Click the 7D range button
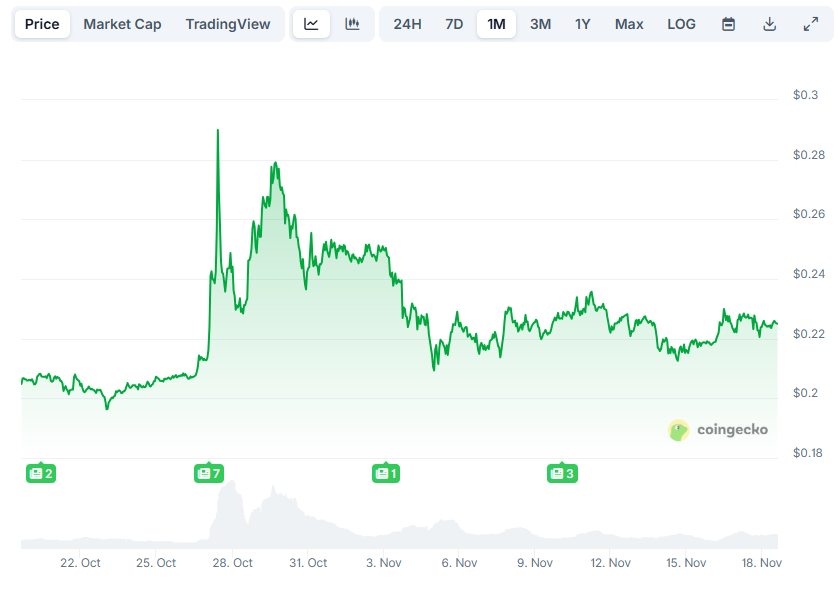 (453, 23)
